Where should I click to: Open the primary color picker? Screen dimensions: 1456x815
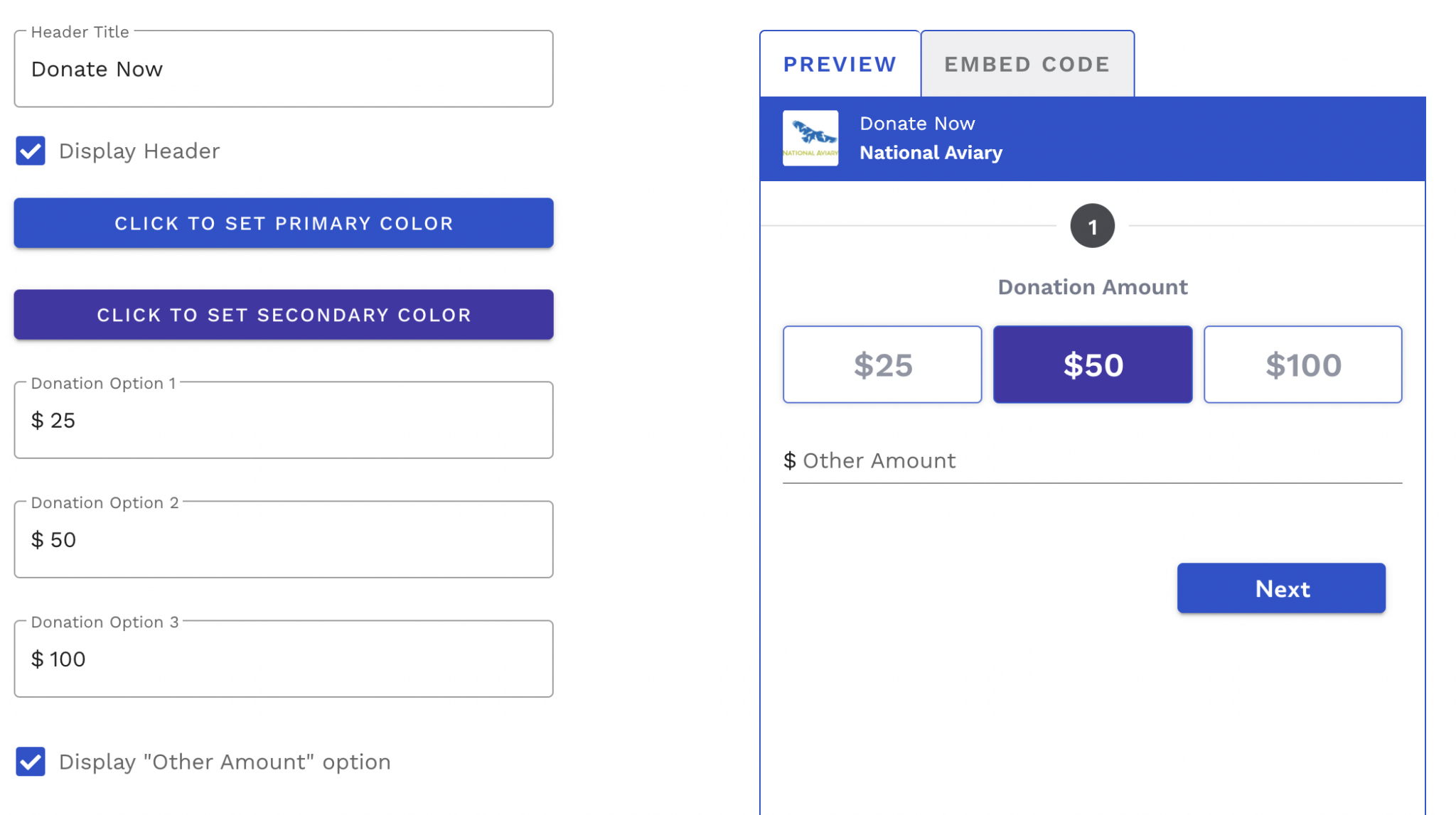pyautogui.click(x=283, y=223)
